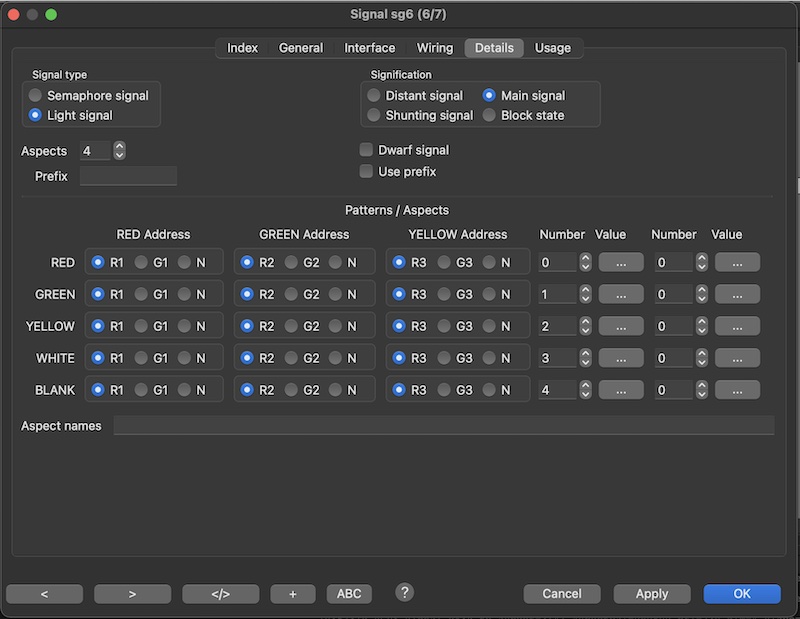
Task: Open XML view with </> button
Action: pos(220,594)
